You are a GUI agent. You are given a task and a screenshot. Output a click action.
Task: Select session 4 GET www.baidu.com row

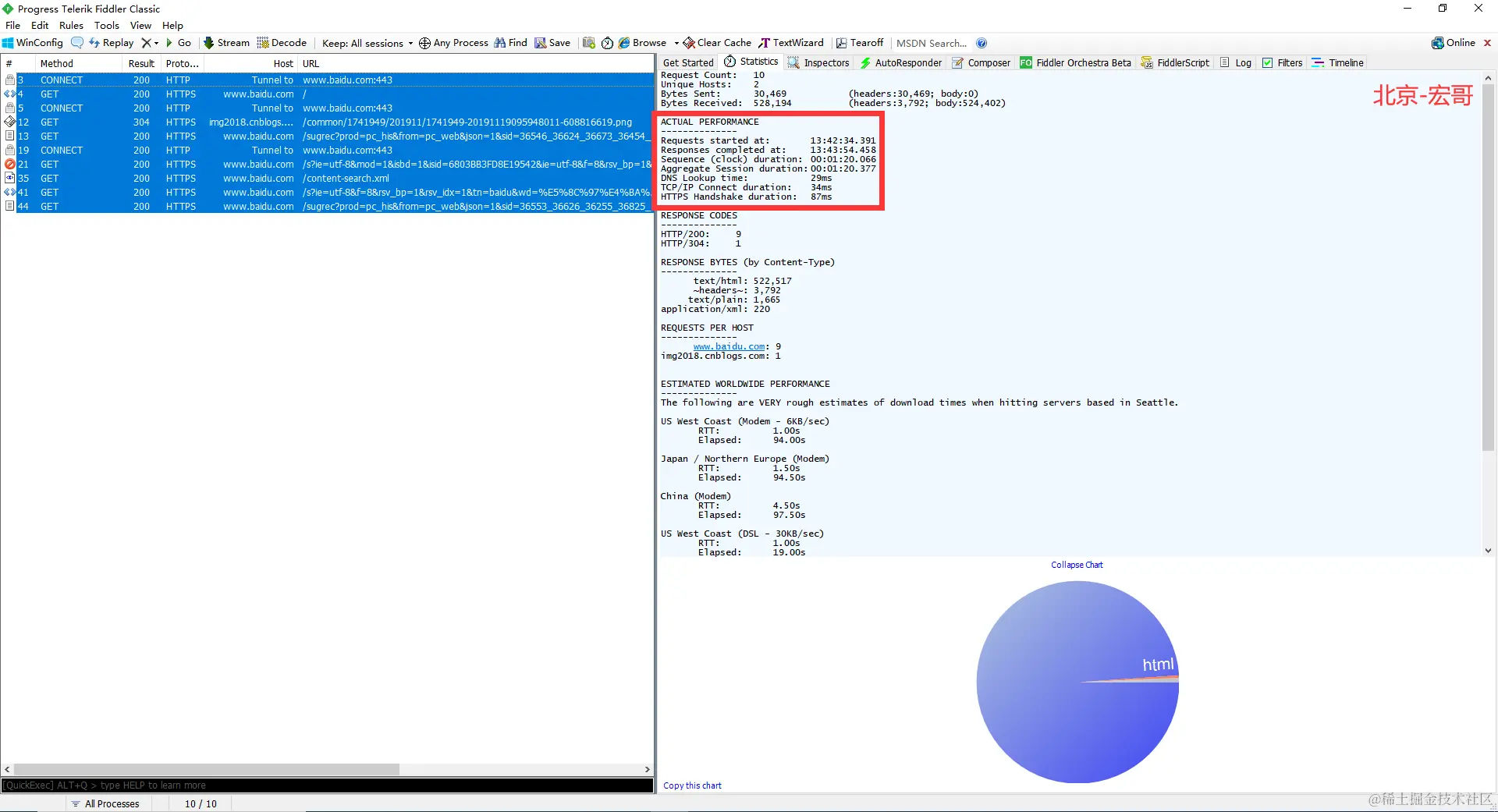[x=327, y=94]
